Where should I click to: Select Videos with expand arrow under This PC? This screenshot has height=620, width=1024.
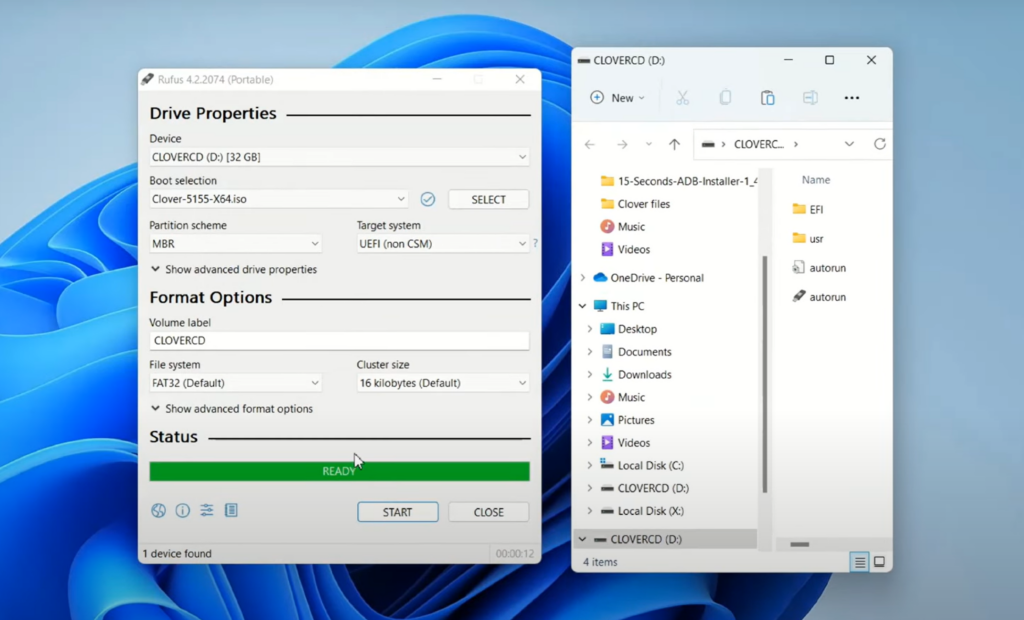click(x=633, y=443)
